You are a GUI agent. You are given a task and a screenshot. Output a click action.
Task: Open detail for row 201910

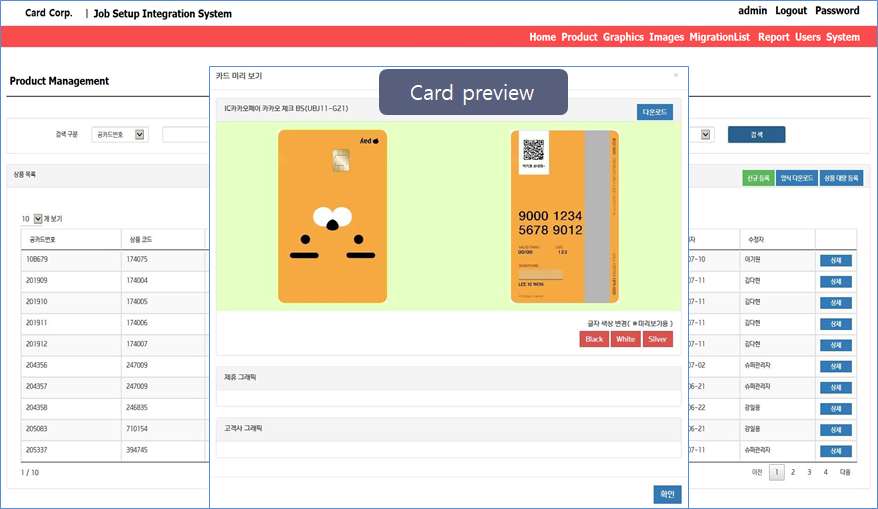[x=835, y=303]
